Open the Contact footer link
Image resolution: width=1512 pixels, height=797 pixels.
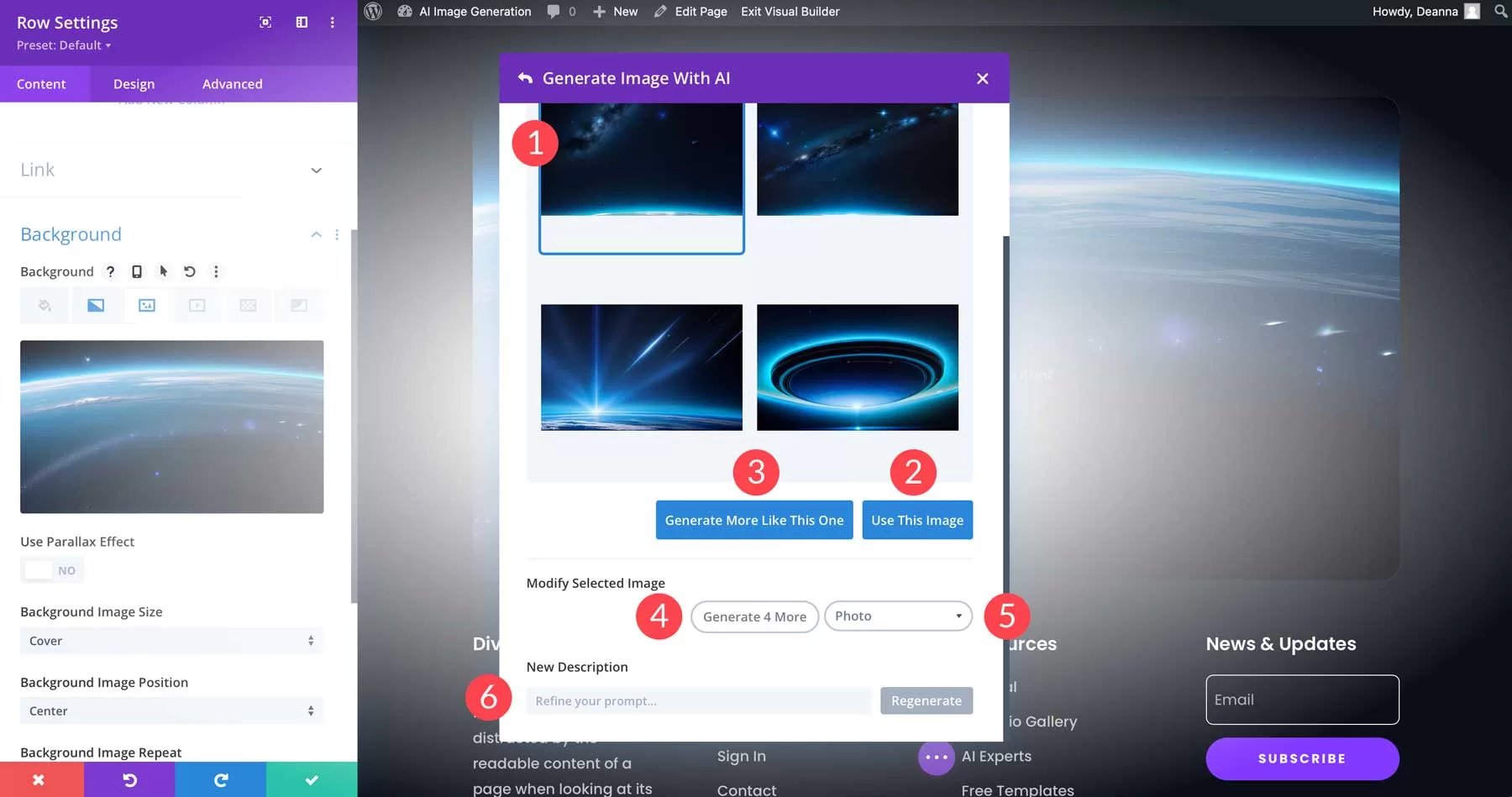click(x=747, y=789)
